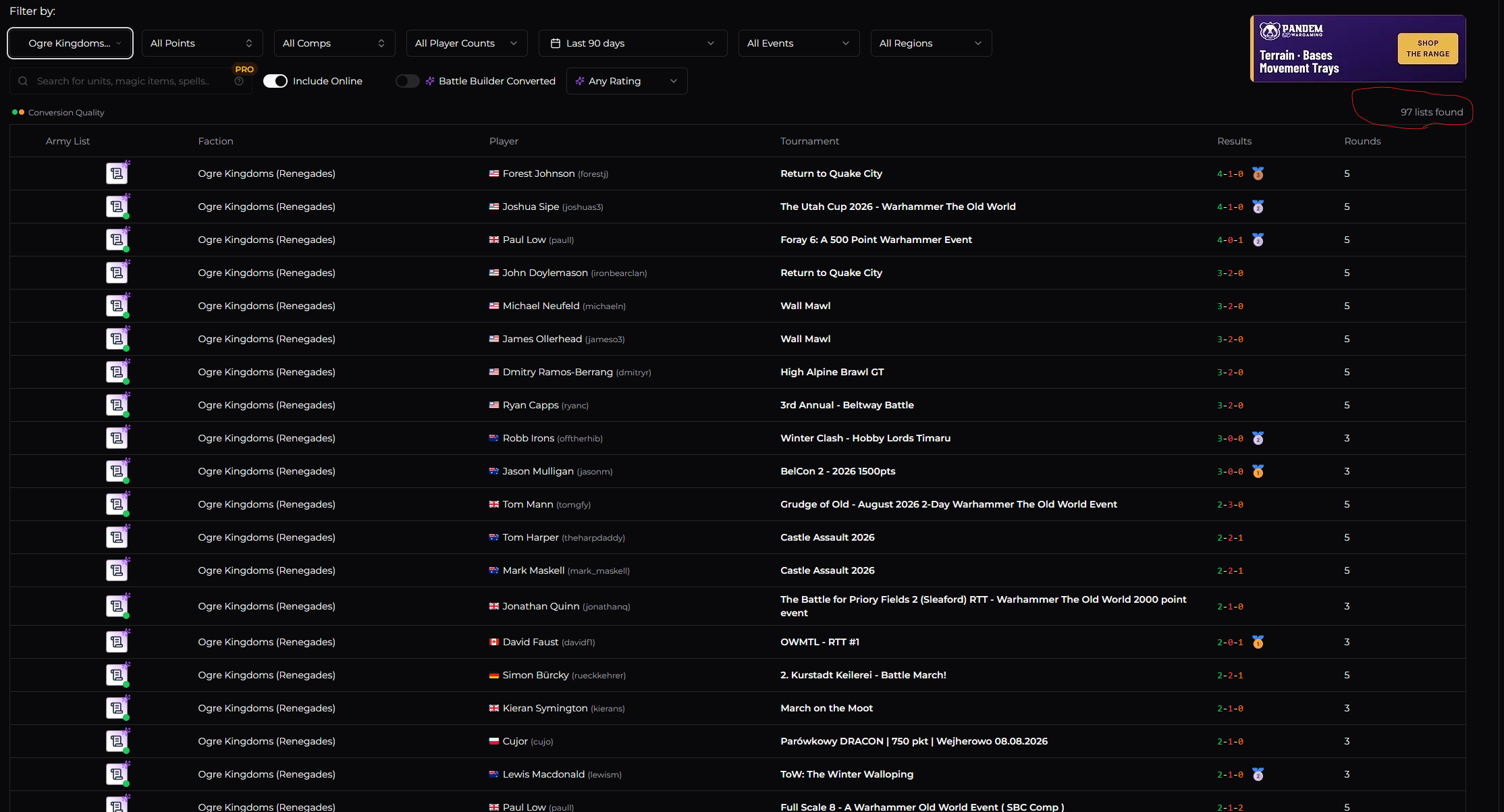Click the Winter Clash - Hobby Lords Timaru text
Viewport: 1504px width, 812px height.
coord(865,438)
